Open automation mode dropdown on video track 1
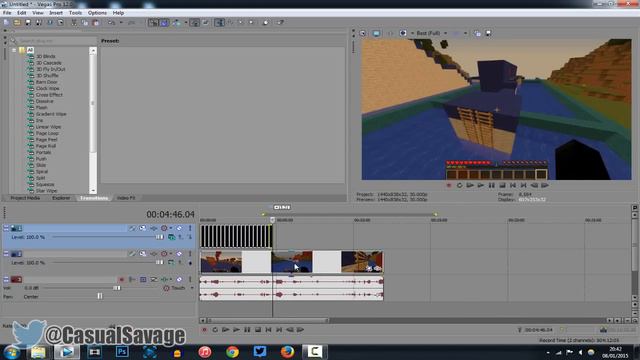 (x=171, y=228)
